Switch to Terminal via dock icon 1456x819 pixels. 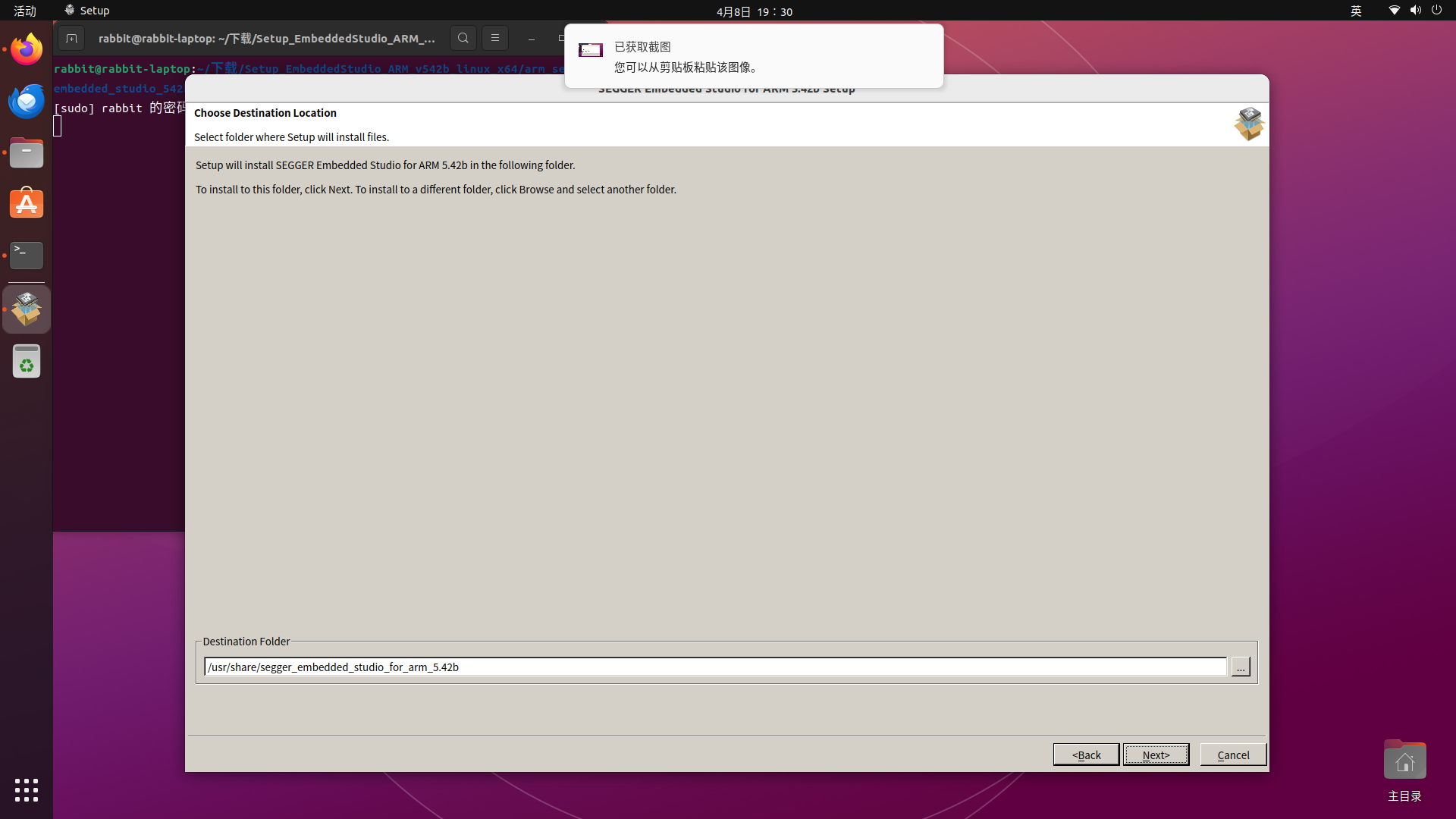(x=27, y=256)
